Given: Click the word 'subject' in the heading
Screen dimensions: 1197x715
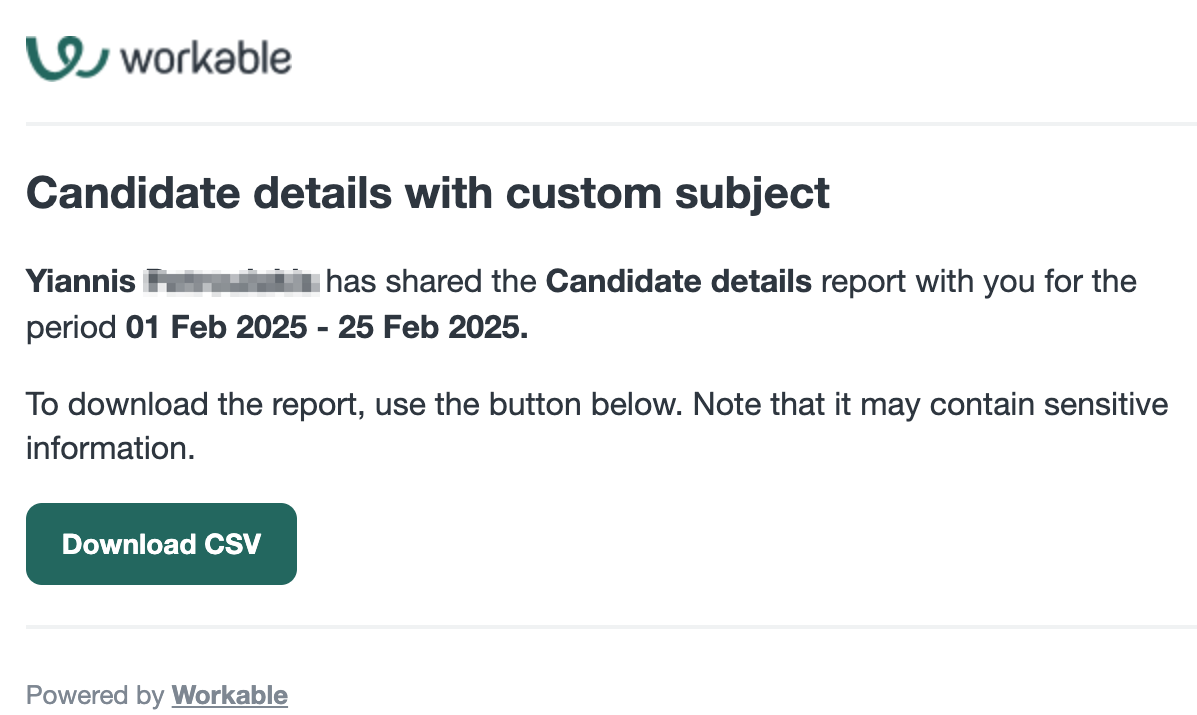Looking at the screenshot, I should click(x=752, y=195).
